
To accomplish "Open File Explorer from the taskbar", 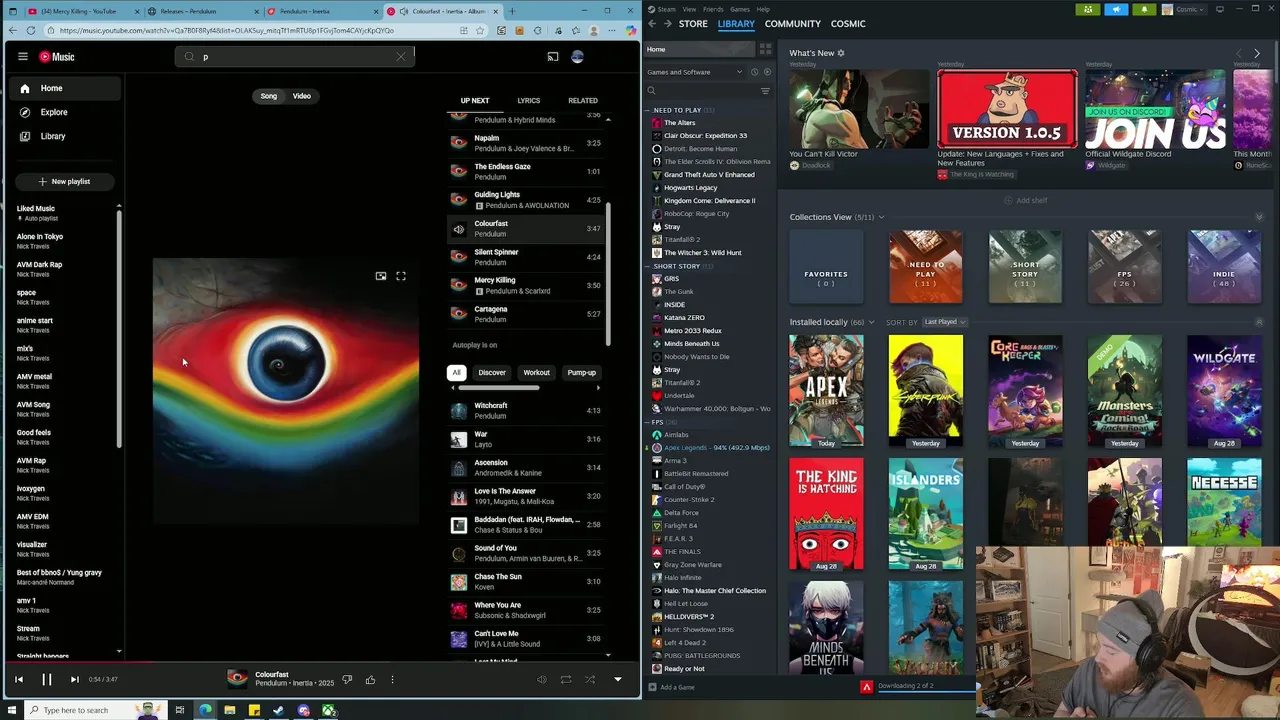I will click(229, 710).
